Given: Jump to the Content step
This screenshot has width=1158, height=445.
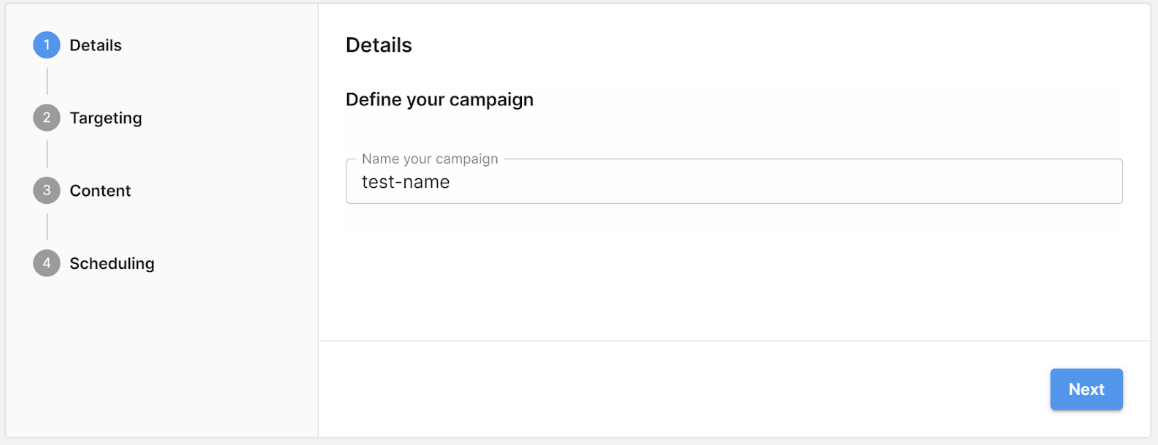Looking at the screenshot, I should click(100, 190).
